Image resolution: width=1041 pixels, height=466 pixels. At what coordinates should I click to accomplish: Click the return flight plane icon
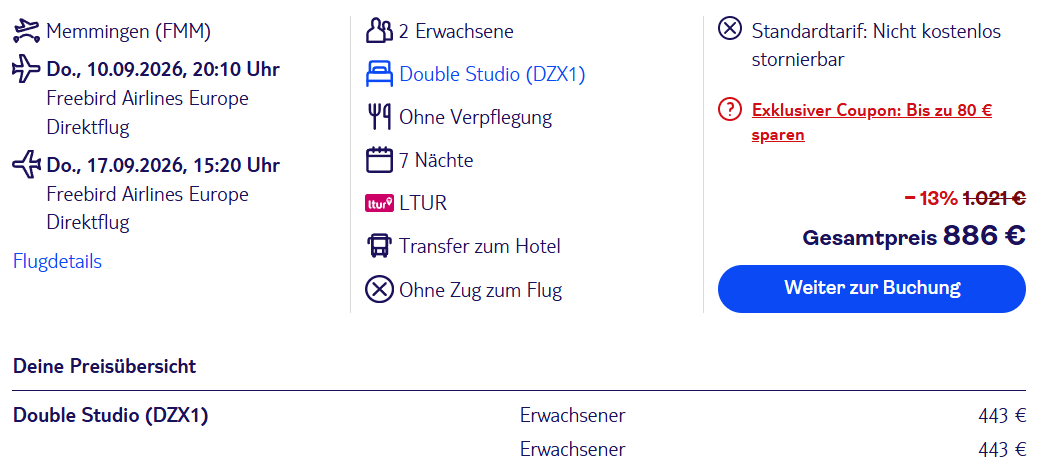pyautogui.click(x=27, y=165)
